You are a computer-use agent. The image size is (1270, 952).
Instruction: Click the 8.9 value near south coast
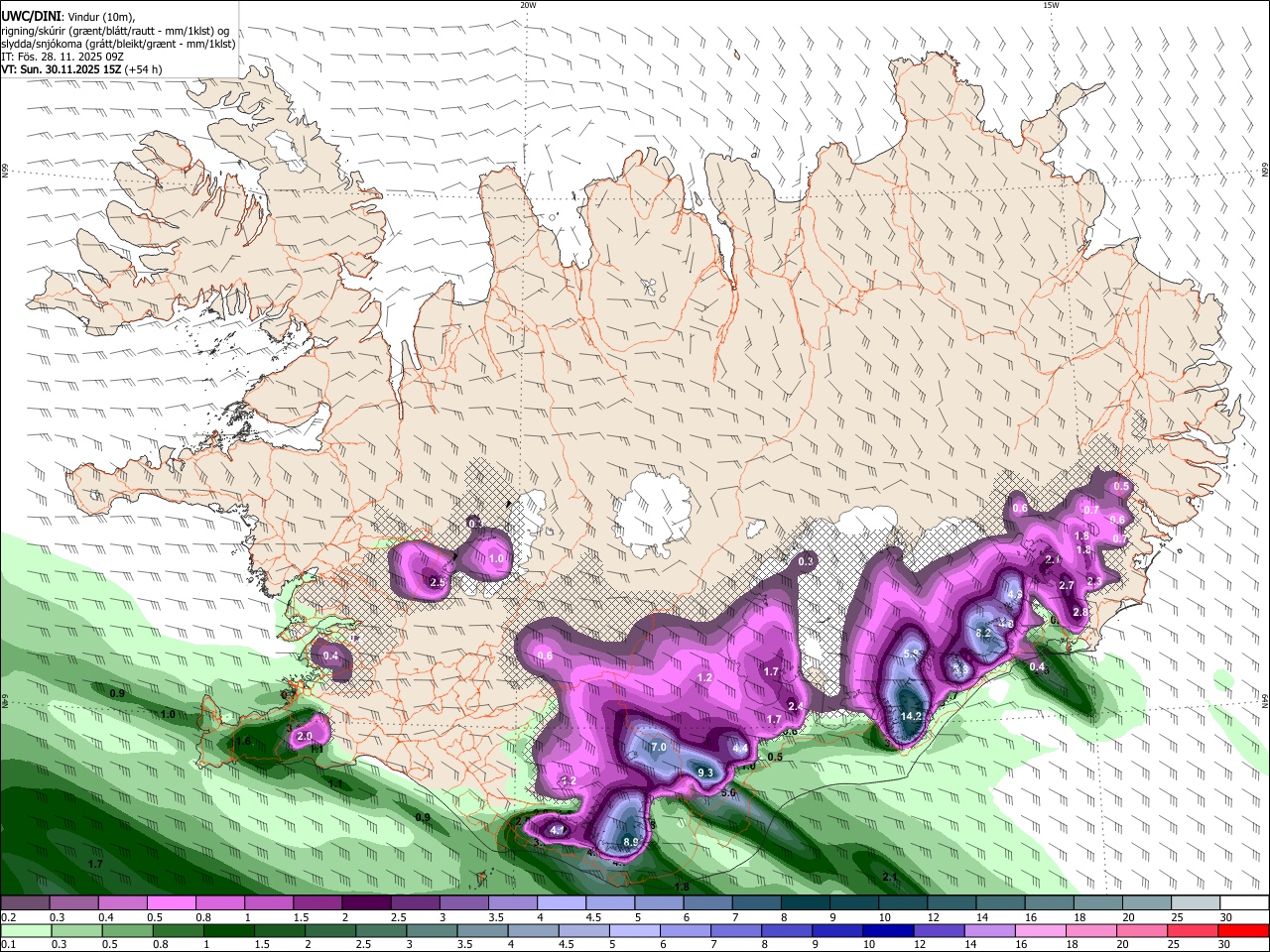[631, 842]
